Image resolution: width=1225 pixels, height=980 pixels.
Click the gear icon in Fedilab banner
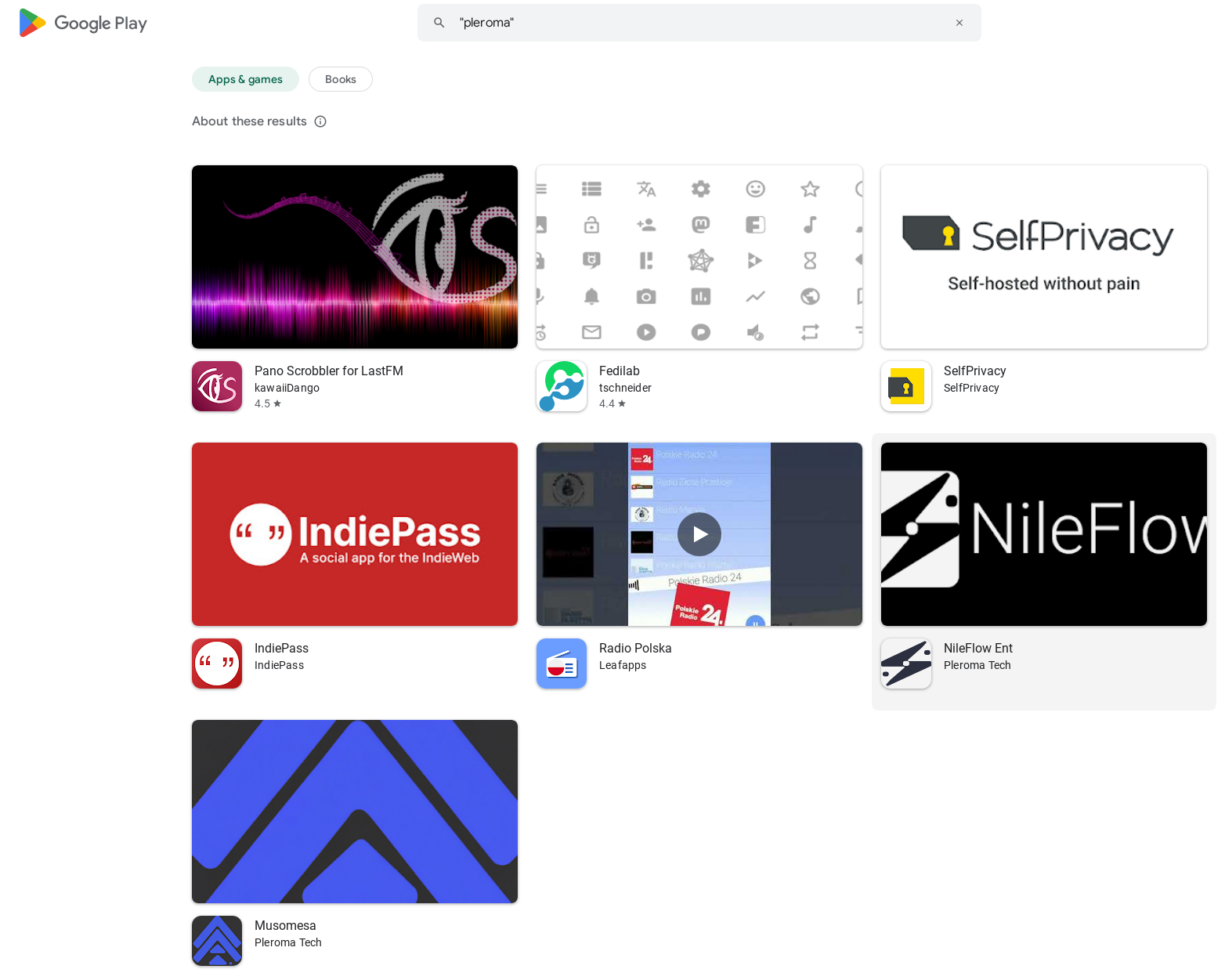pyautogui.click(x=701, y=189)
